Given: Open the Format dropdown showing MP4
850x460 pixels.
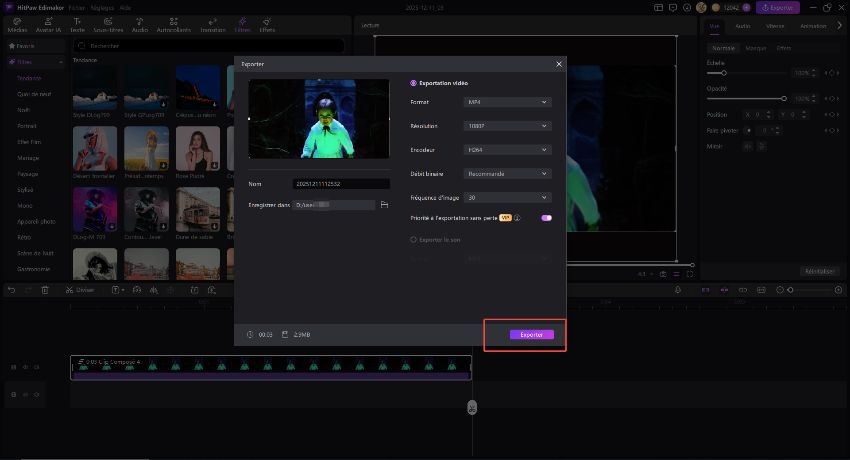Looking at the screenshot, I should [x=507, y=102].
